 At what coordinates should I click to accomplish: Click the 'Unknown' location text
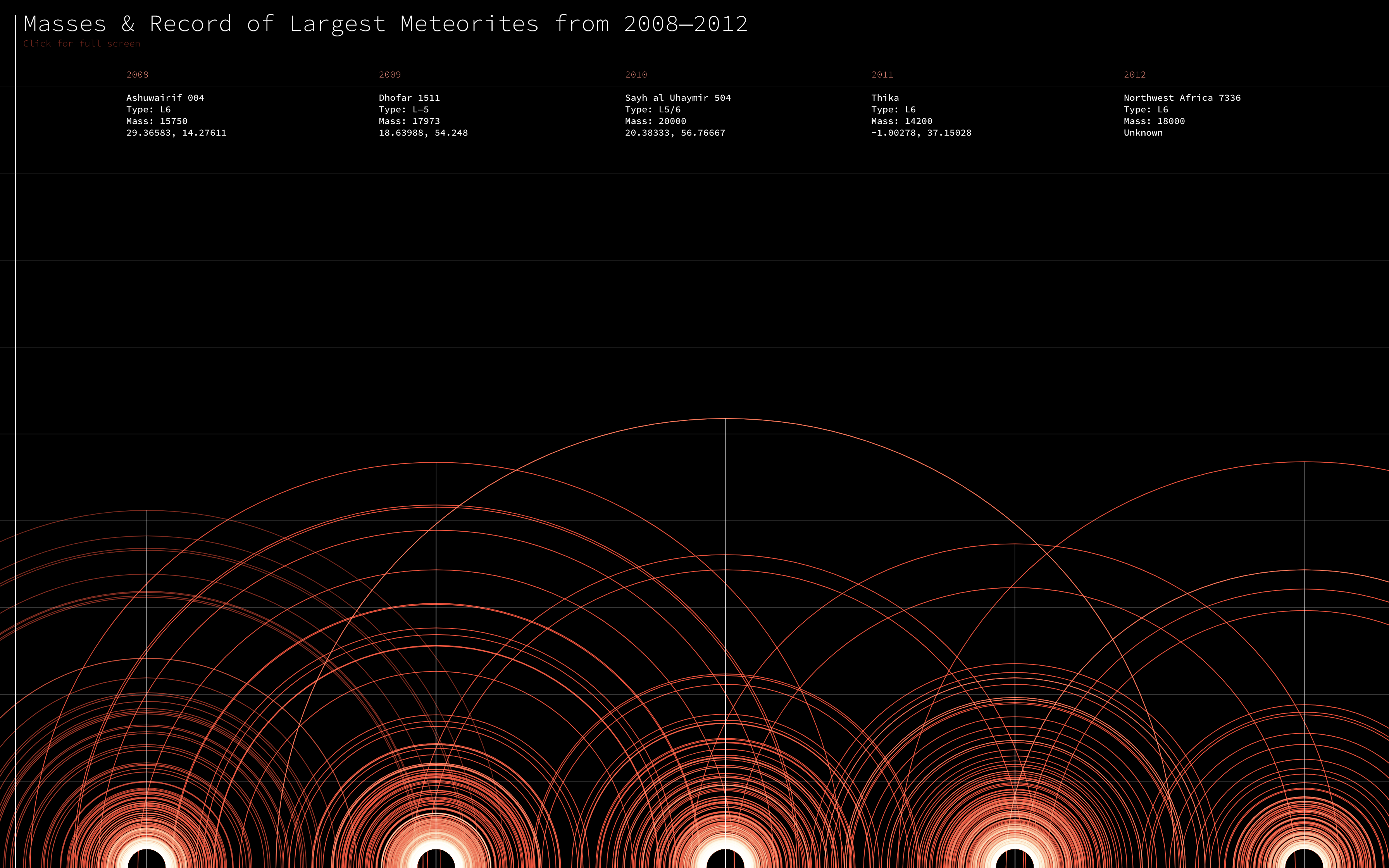click(1143, 133)
